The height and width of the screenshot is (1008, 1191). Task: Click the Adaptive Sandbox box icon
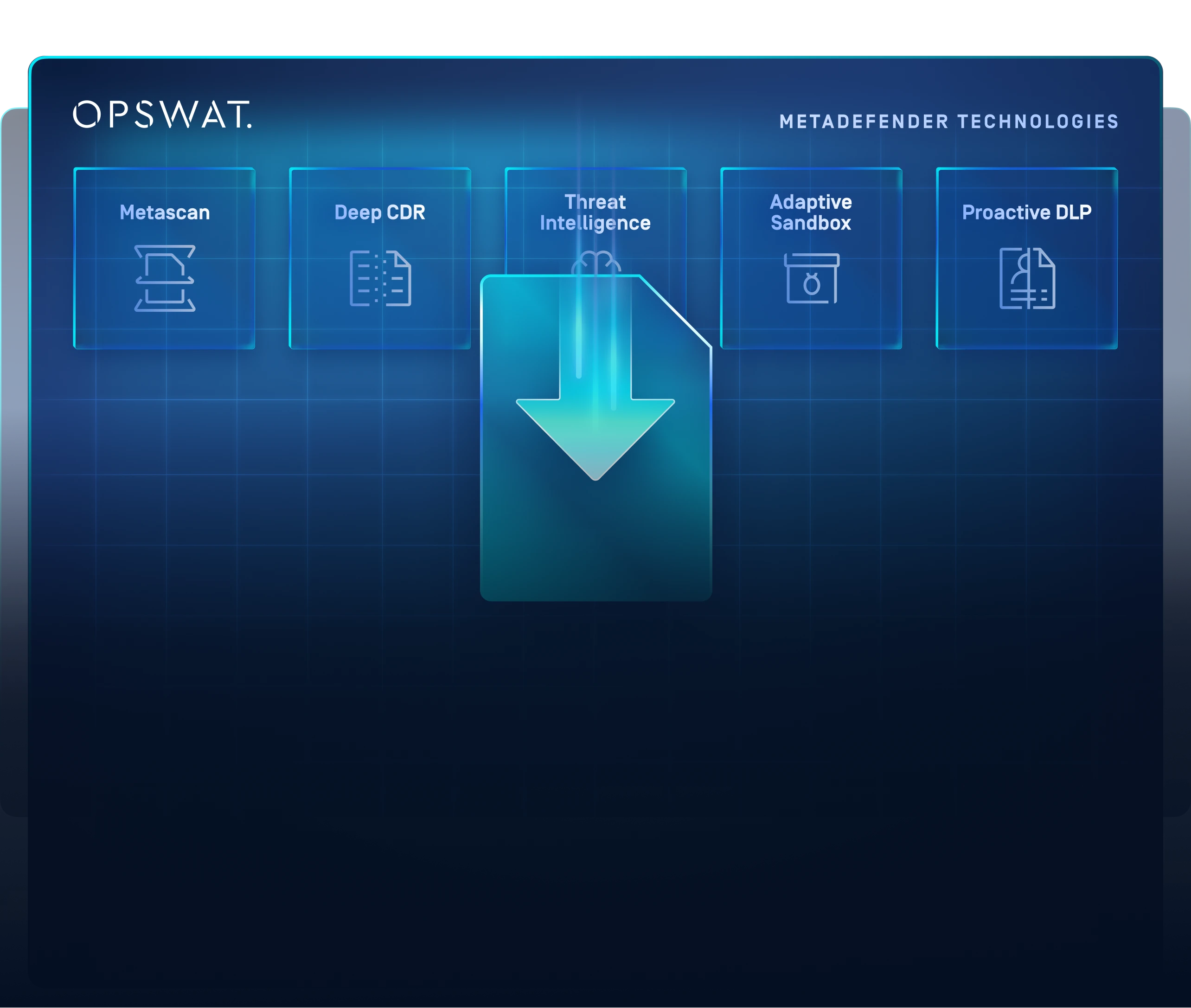tap(812, 278)
